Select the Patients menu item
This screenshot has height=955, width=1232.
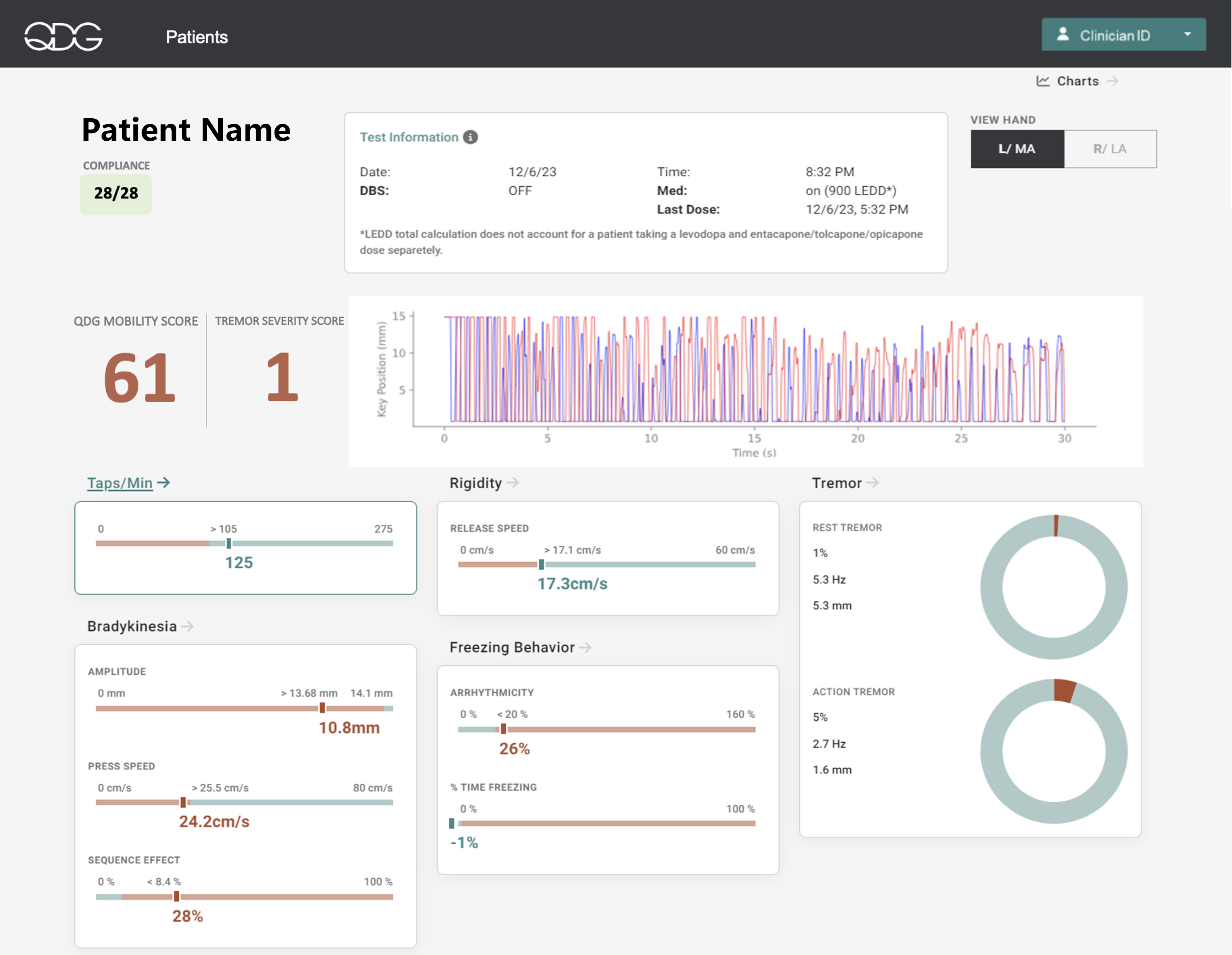197,37
